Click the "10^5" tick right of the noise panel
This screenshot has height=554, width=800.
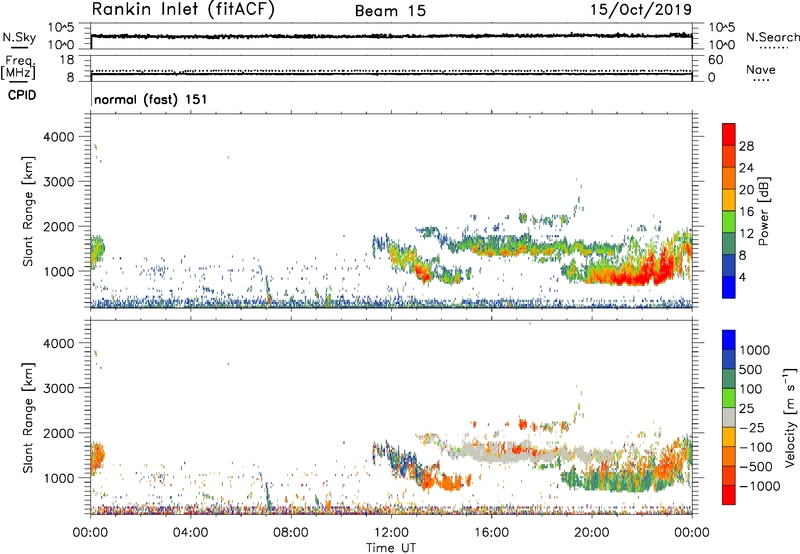tap(721, 28)
